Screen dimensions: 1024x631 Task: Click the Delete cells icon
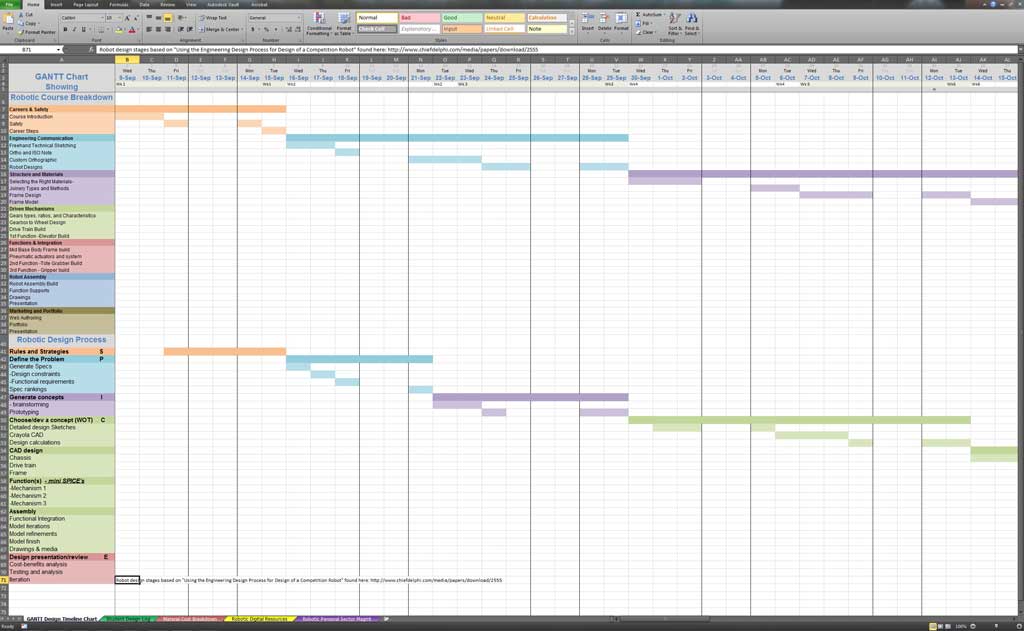click(604, 20)
